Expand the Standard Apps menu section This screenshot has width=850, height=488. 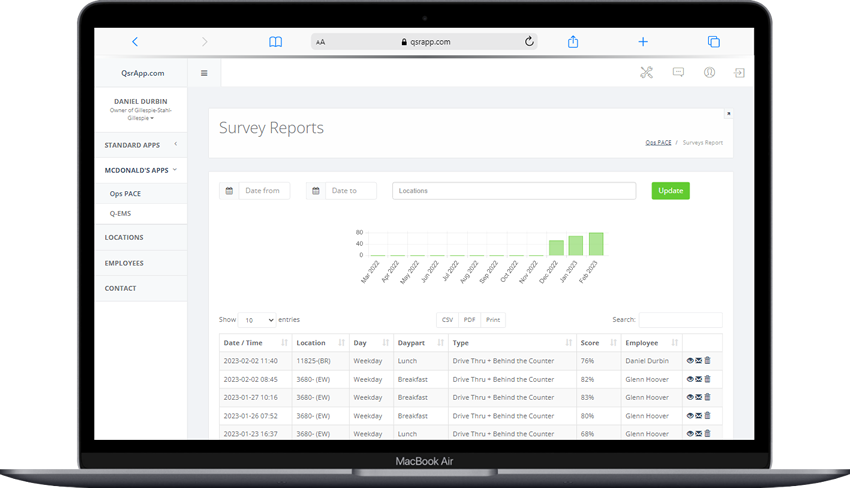coord(141,145)
